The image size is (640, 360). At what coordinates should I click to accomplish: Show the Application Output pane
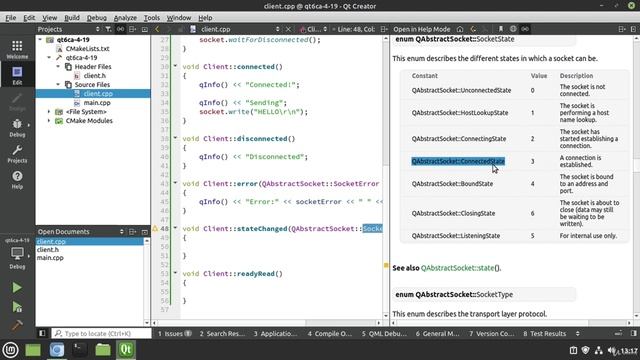click(276, 333)
